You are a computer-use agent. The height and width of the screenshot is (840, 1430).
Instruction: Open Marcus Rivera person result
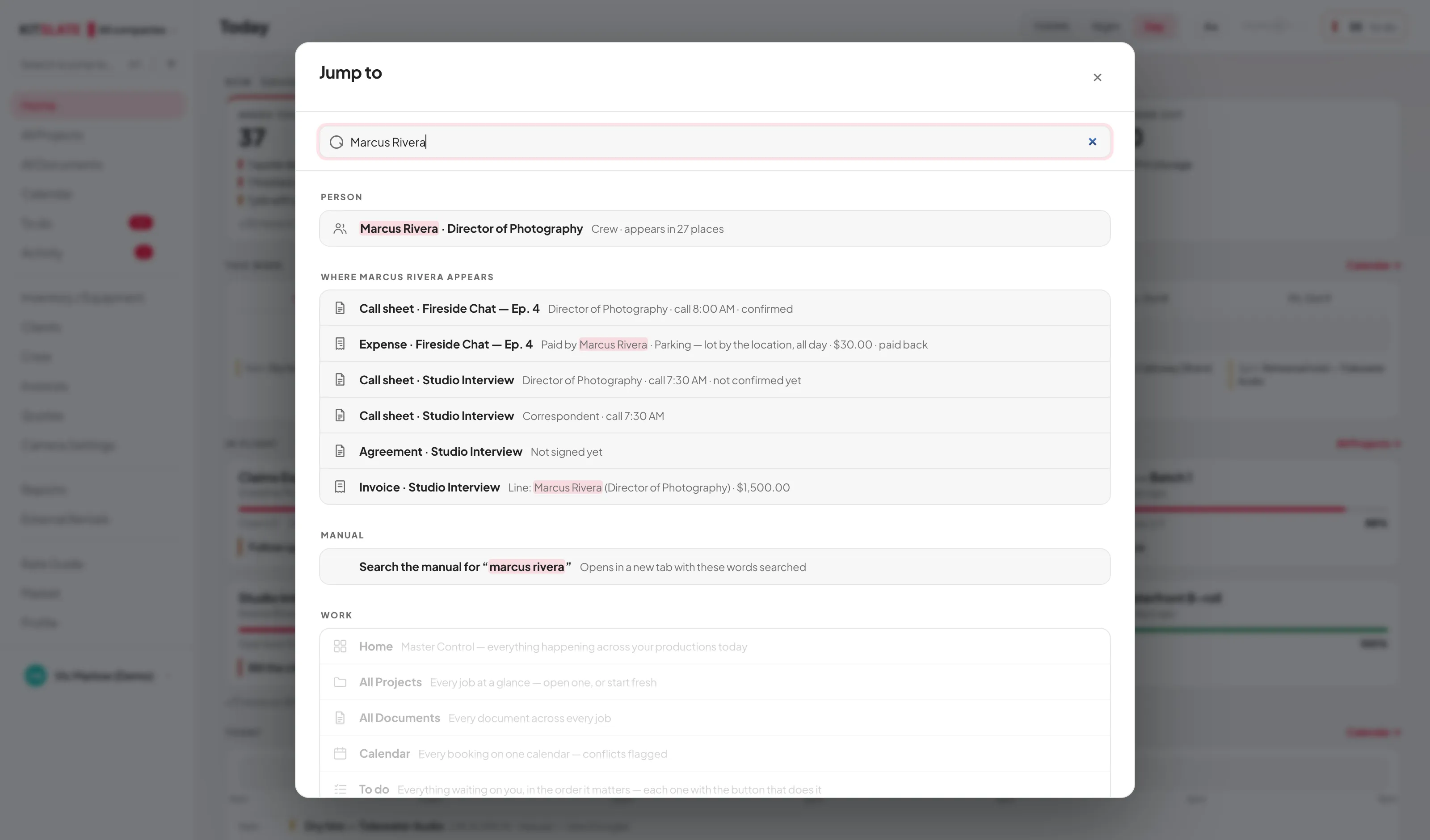(x=715, y=228)
